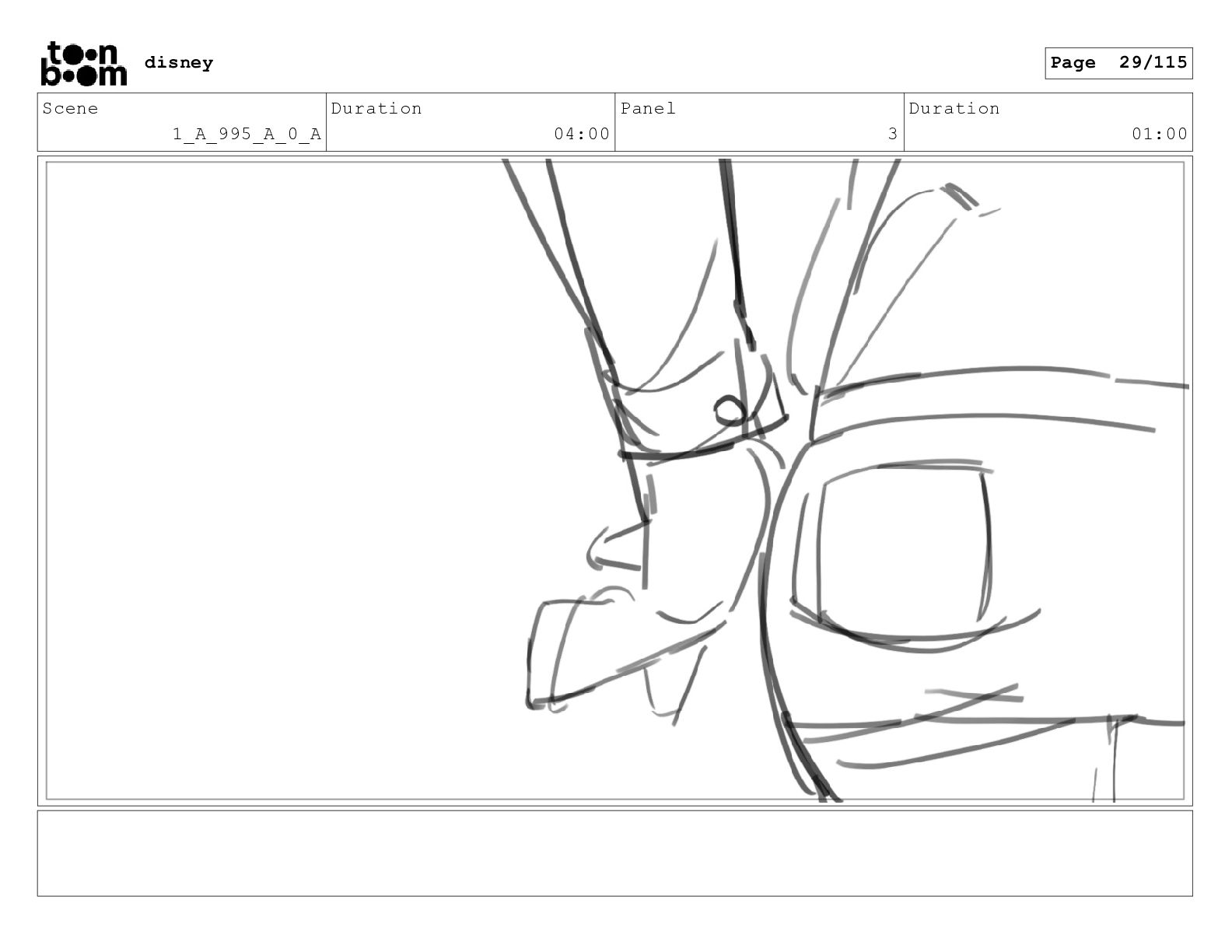Select the panel number '3'
Screen dimensions: 1232x952
[893, 134]
